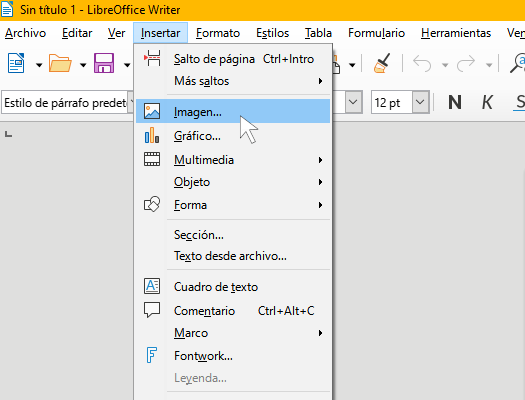Screen dimensions: 525x400
Task: Select Gráfico... menu entry
Action: coord(233,136)
